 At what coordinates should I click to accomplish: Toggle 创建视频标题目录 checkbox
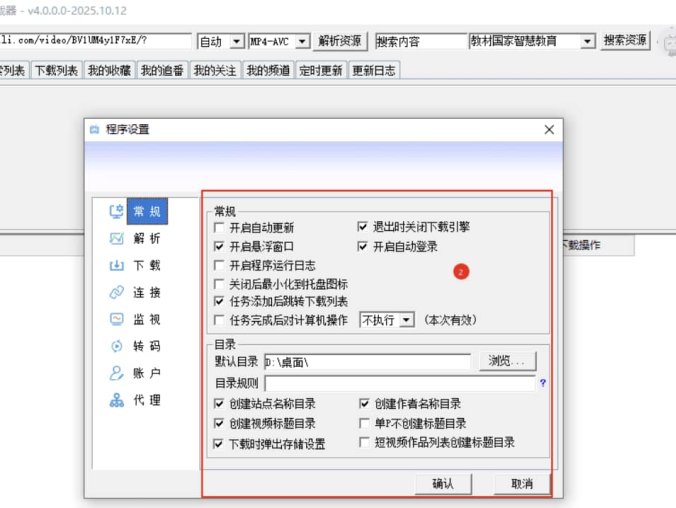point(219,423)
